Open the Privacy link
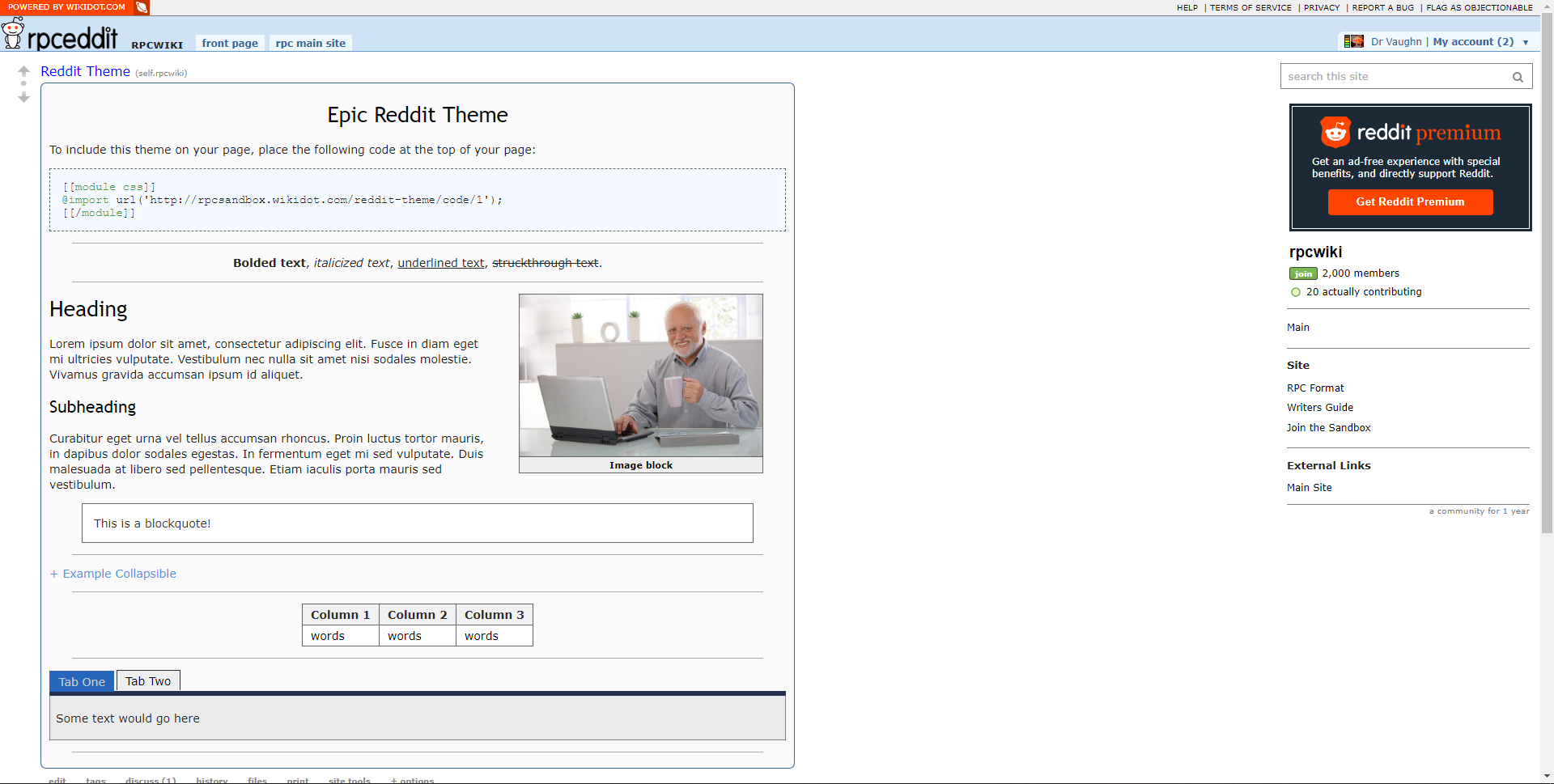The image size is (1554, 784). point(1322,7)
